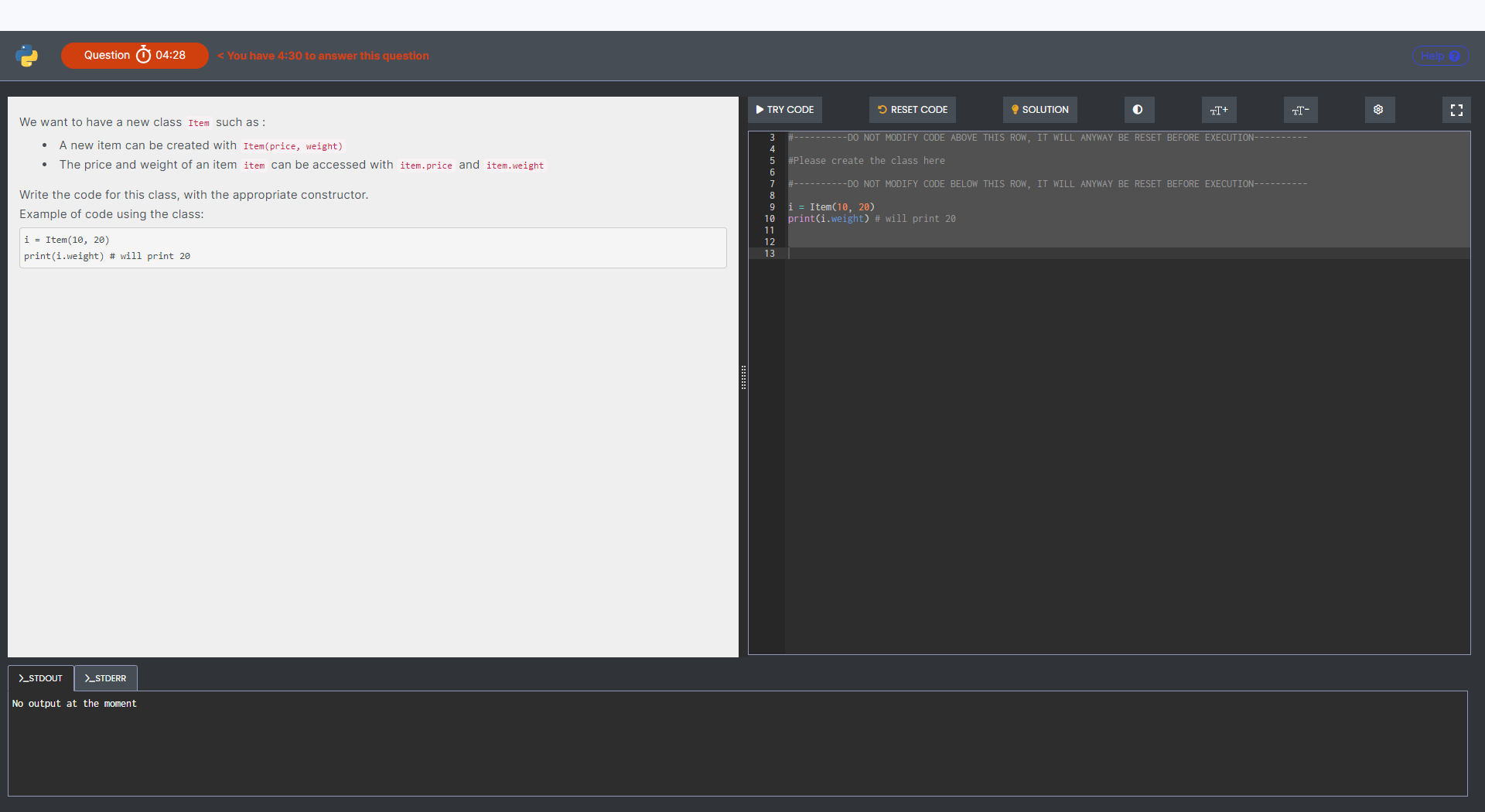Decrease the editor font size
This screenshot has height=812, width=1485.
pos(1300,110)
